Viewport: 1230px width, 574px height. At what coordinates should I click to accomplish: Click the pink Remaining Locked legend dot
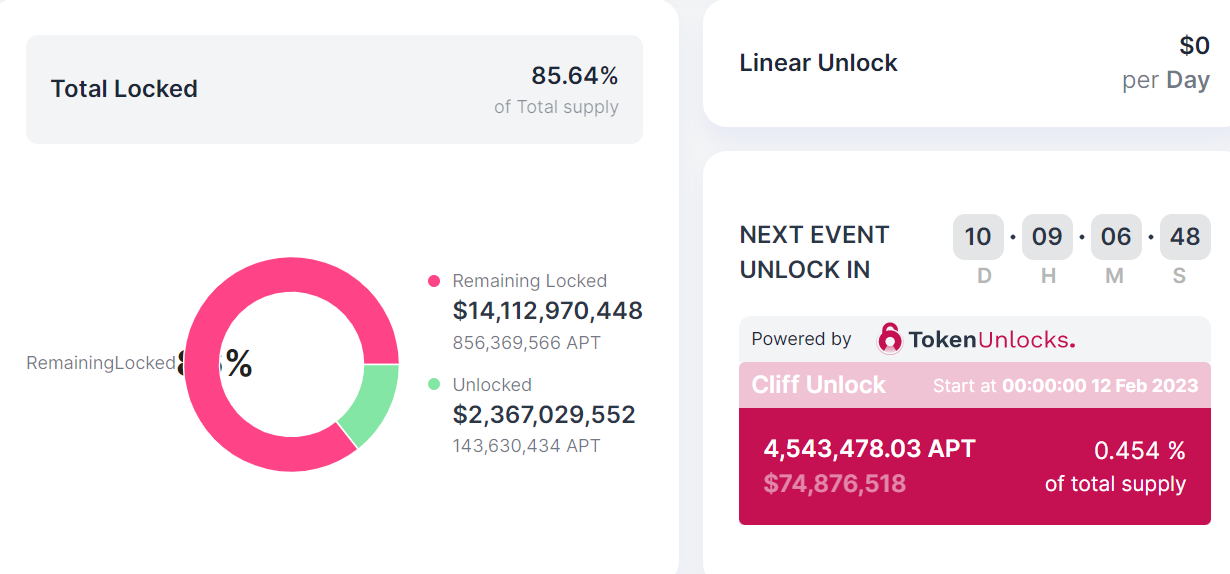click(x=434, y=281)
